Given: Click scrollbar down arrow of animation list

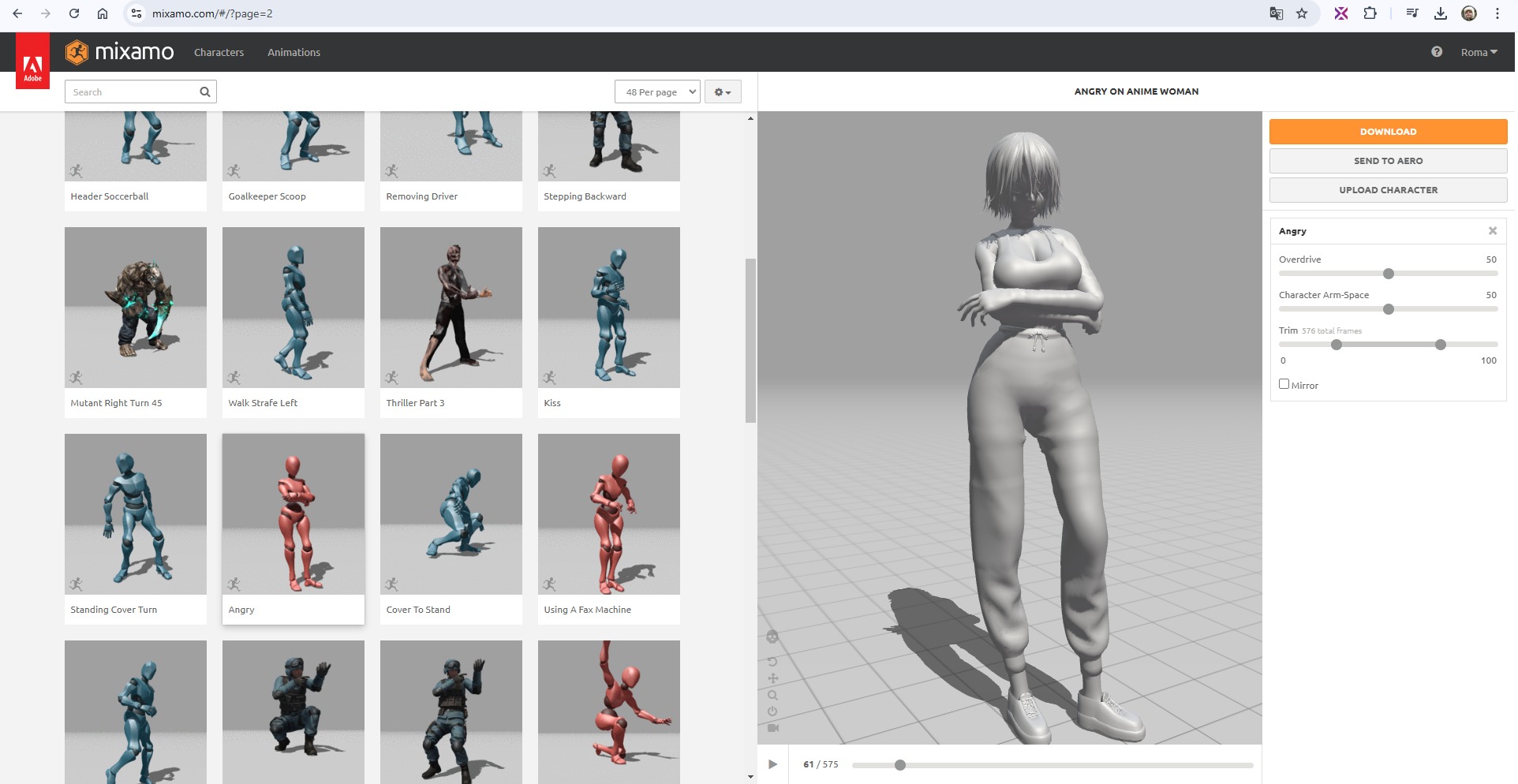Looking at the screenshot, I should pos(750,777).
